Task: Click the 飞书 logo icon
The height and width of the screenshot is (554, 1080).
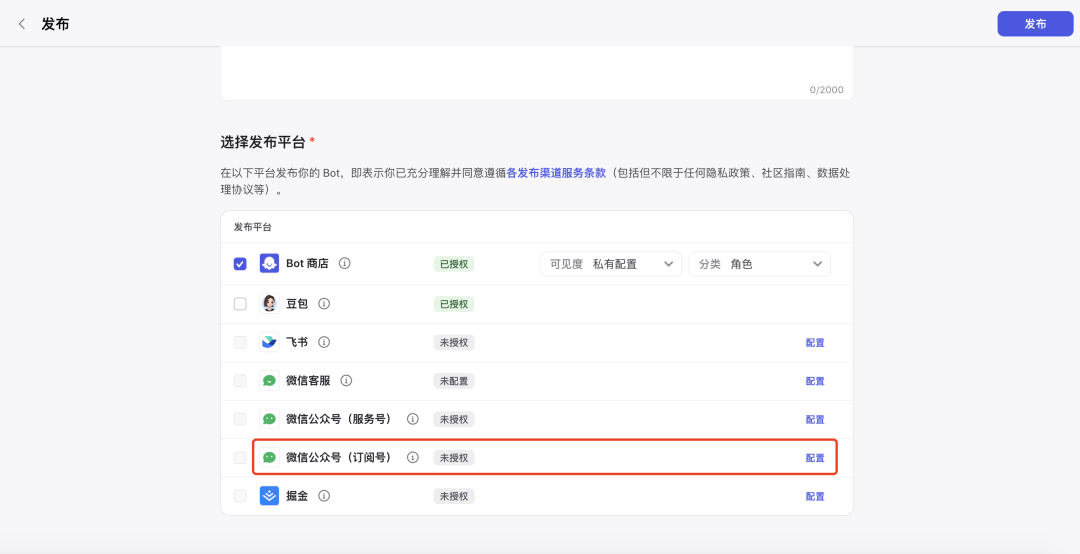Action: coord(269,342)
